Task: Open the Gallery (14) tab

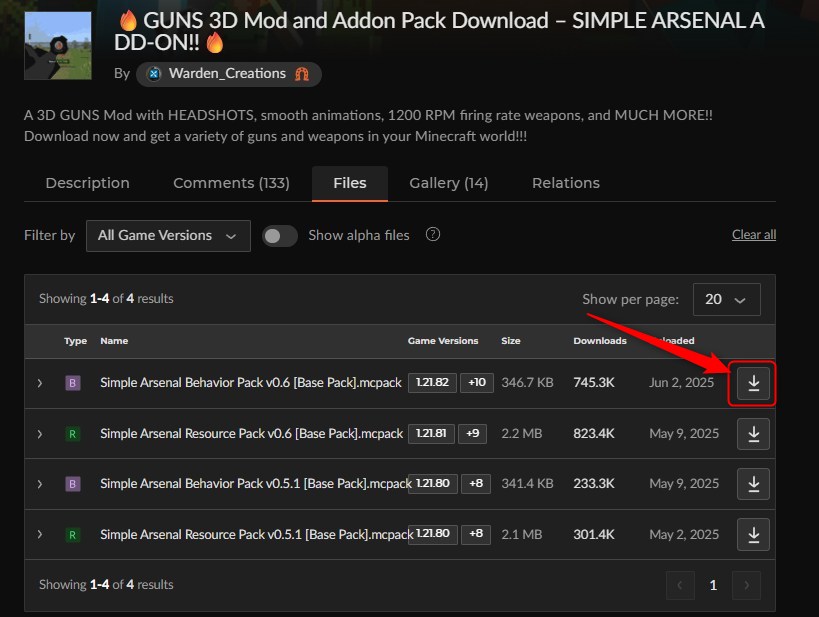Action: point(449,183)
